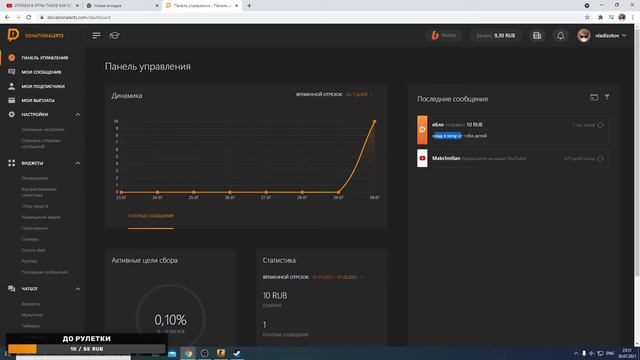Collapse the Виджеты sidebar section
640x360 pixels.
pos(78,163)
